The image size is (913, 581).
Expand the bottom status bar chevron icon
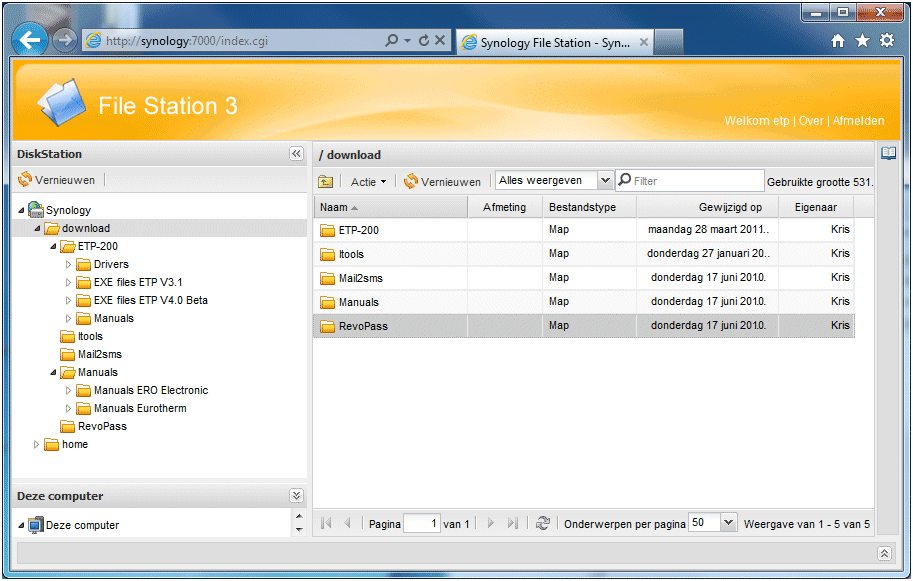click(x=884, y=554)
